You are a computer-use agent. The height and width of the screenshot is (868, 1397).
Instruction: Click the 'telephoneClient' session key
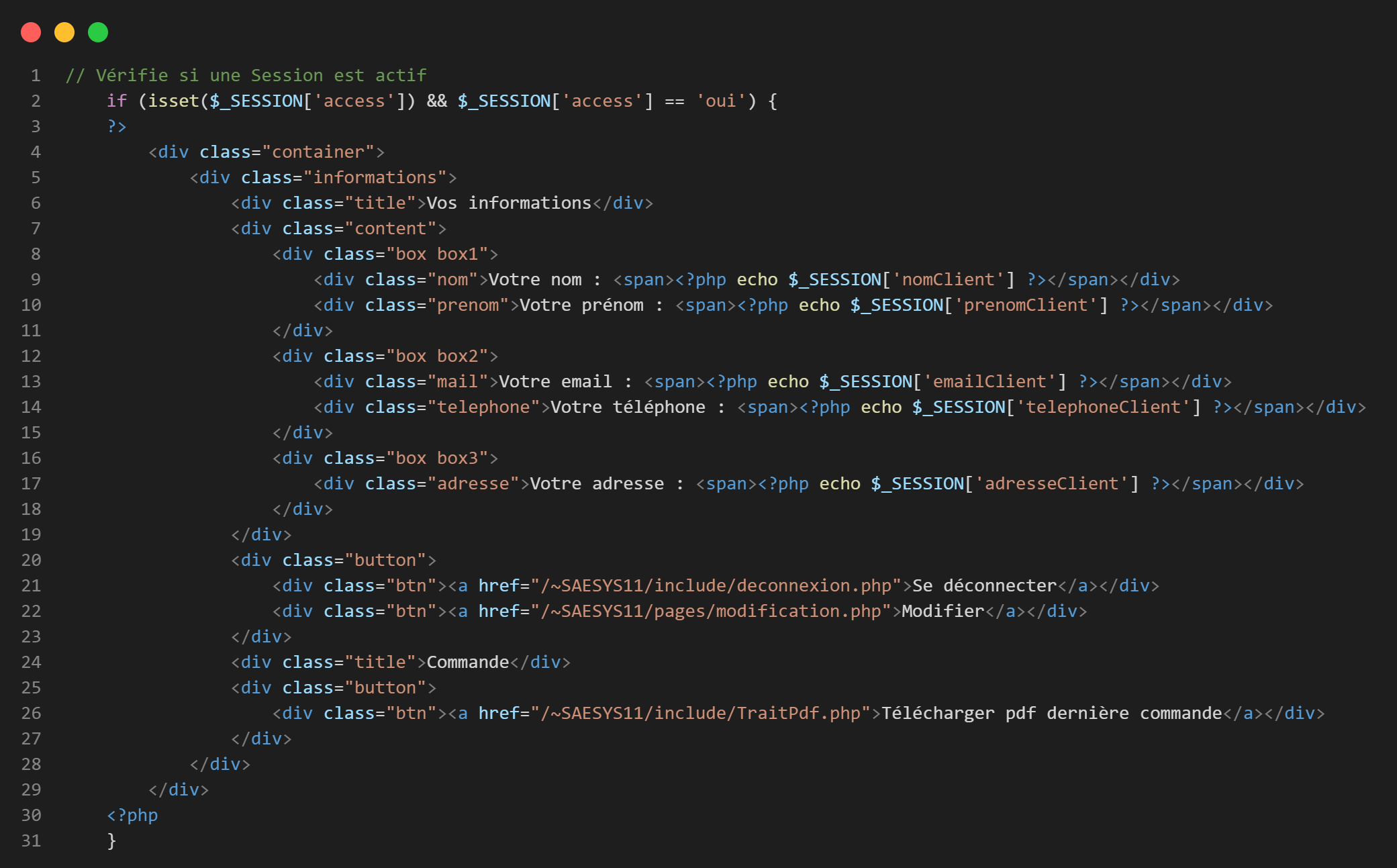(x=1104, y=407)
